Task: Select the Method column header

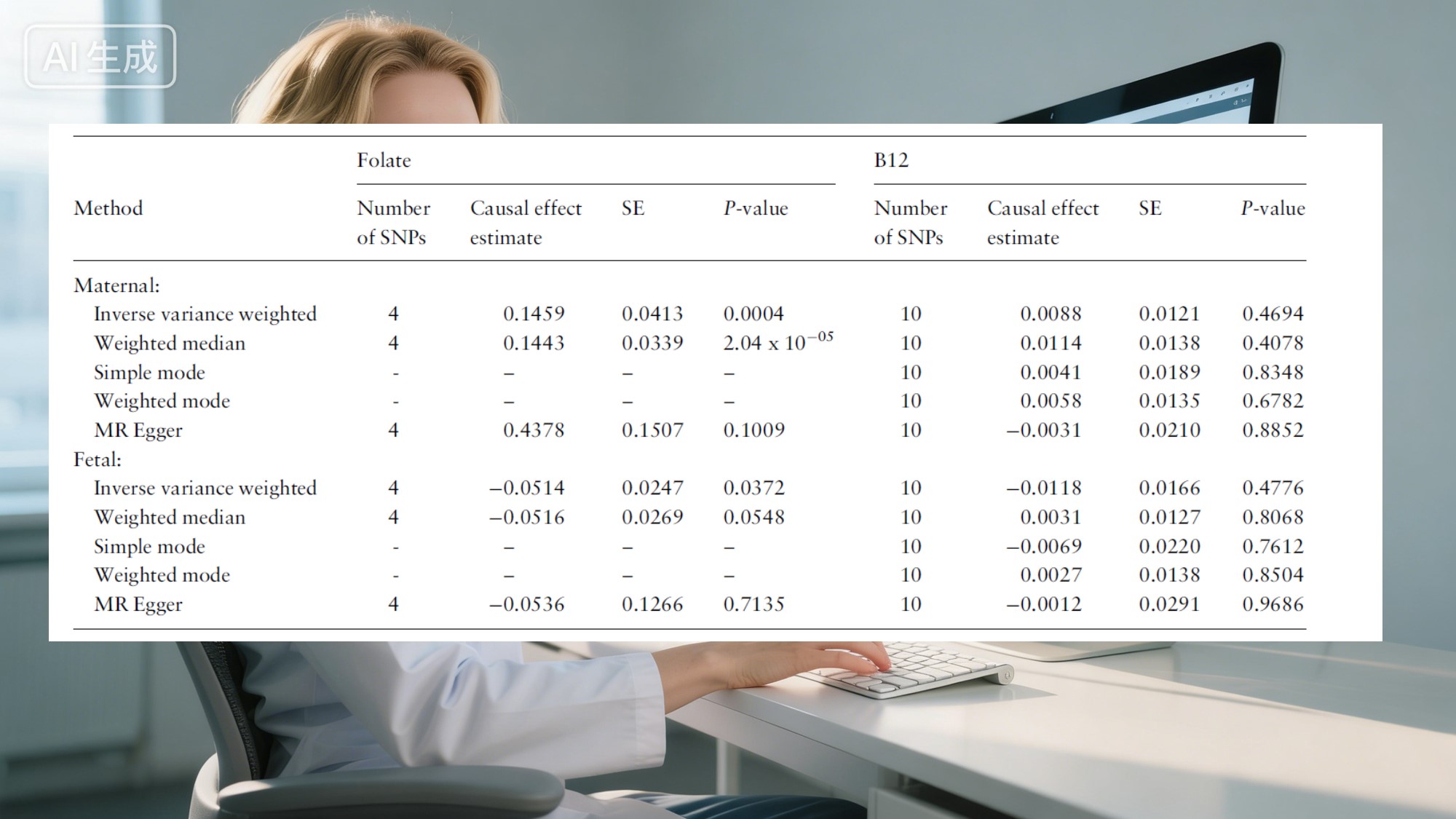Action: pyautogui.click(x=108, y=208)
